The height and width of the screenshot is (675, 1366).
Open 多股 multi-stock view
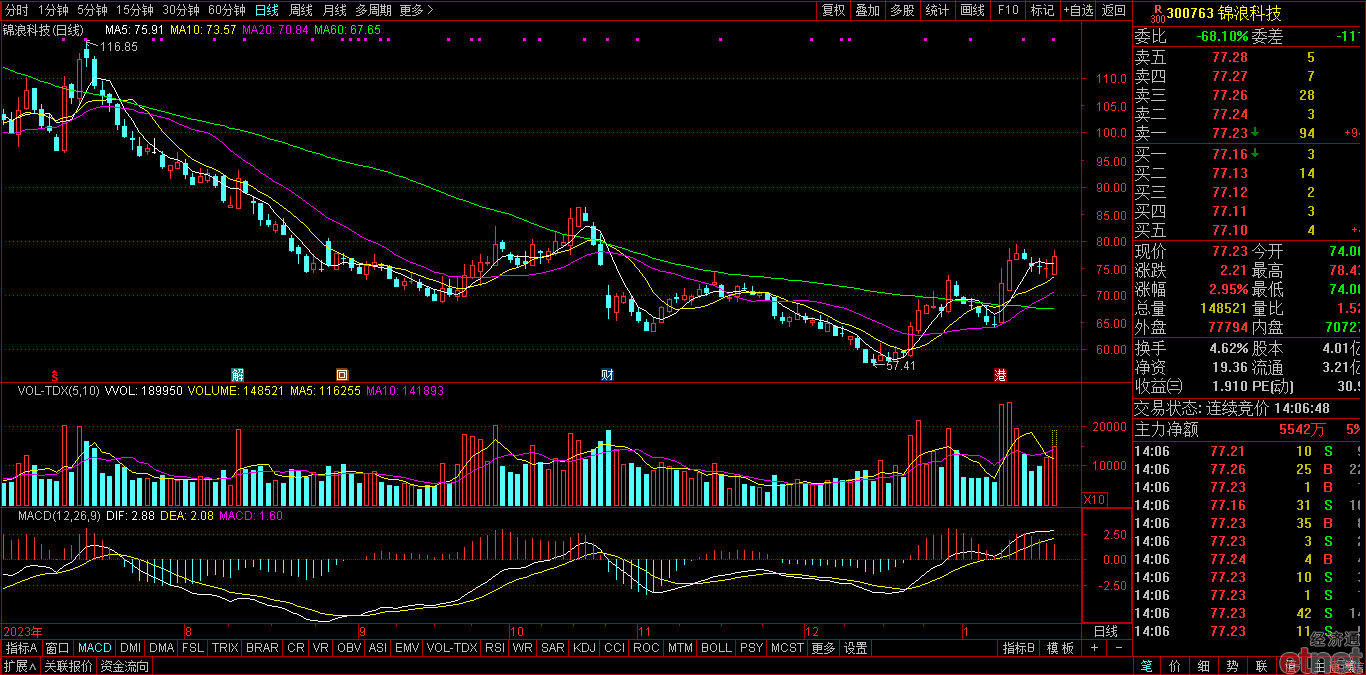[x=902, y=10]
